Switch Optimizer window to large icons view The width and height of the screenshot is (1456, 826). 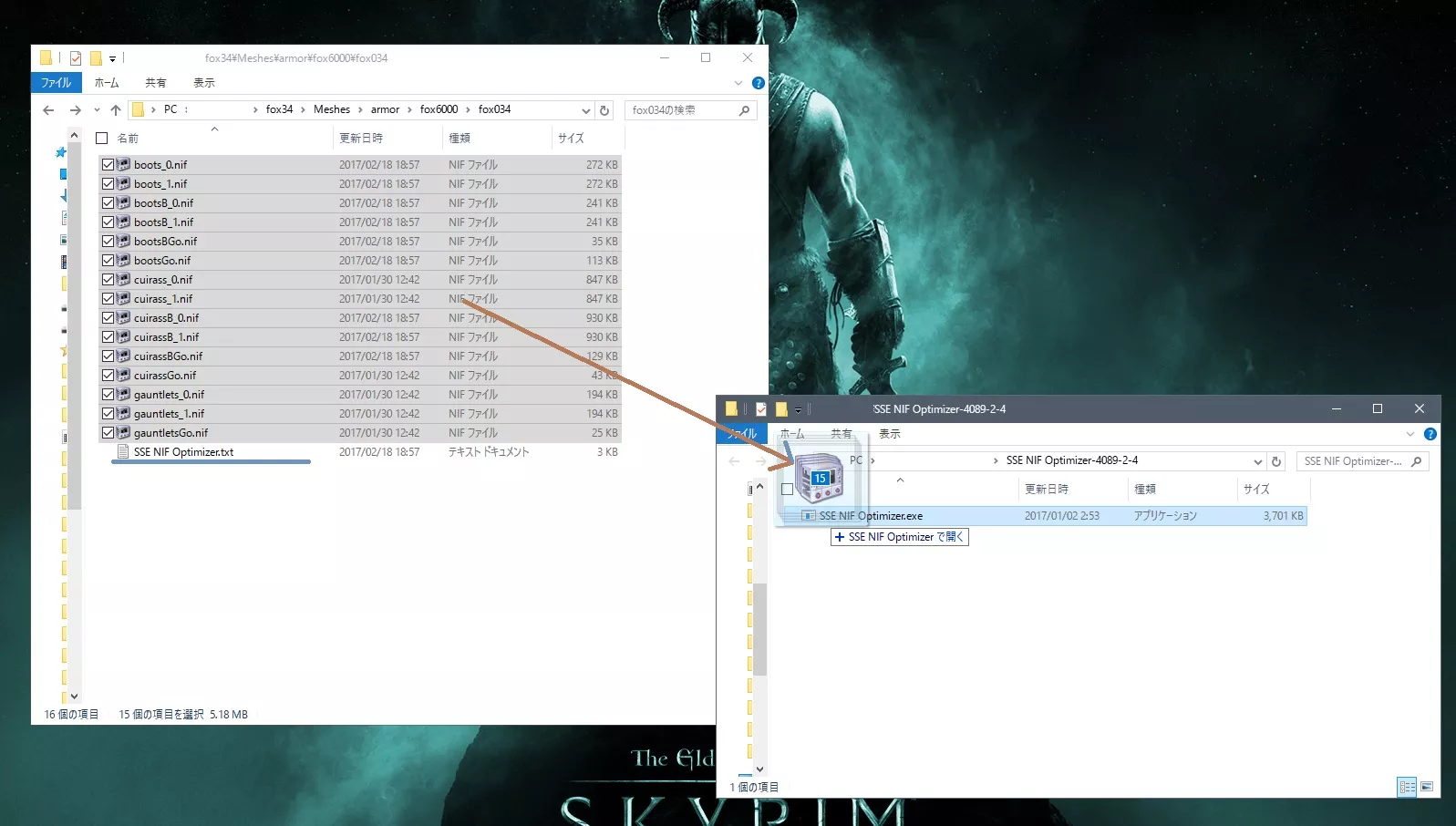coord(1427,787)
